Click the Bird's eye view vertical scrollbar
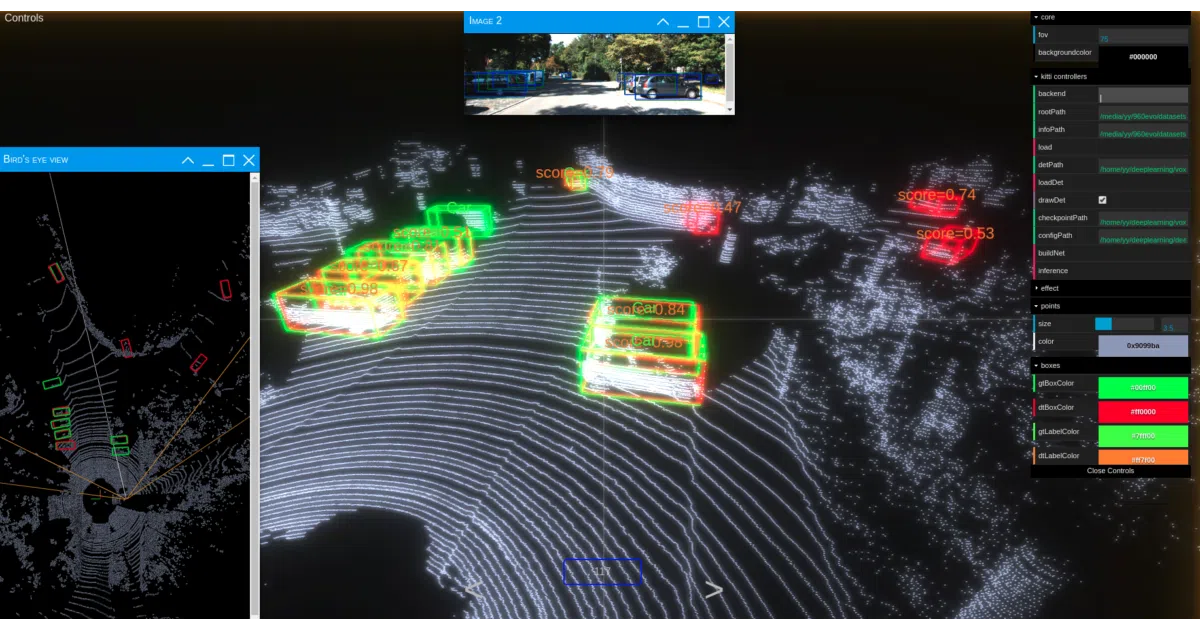 254,395
